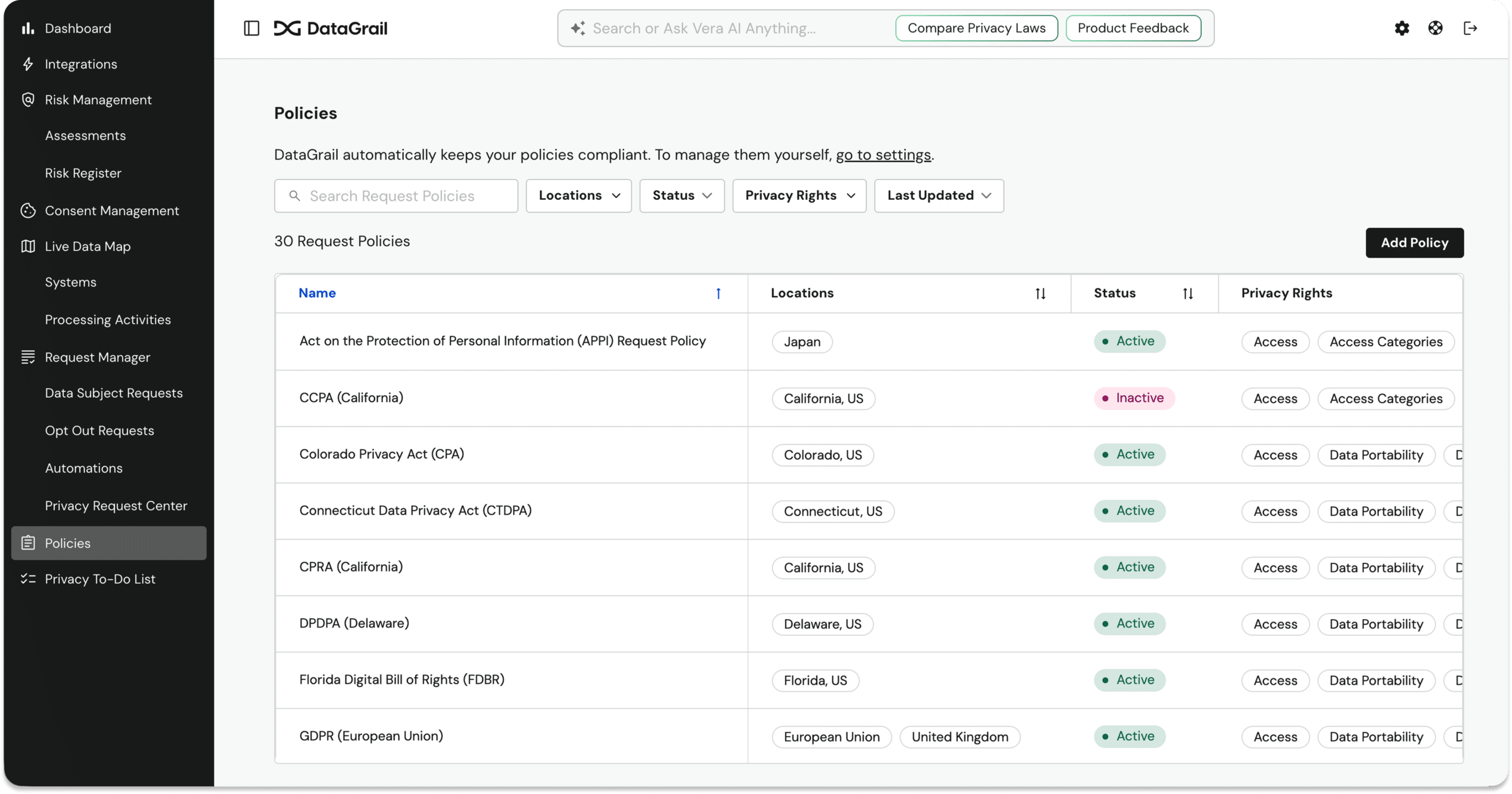Open settings via the gear icon

(1402, 28)
